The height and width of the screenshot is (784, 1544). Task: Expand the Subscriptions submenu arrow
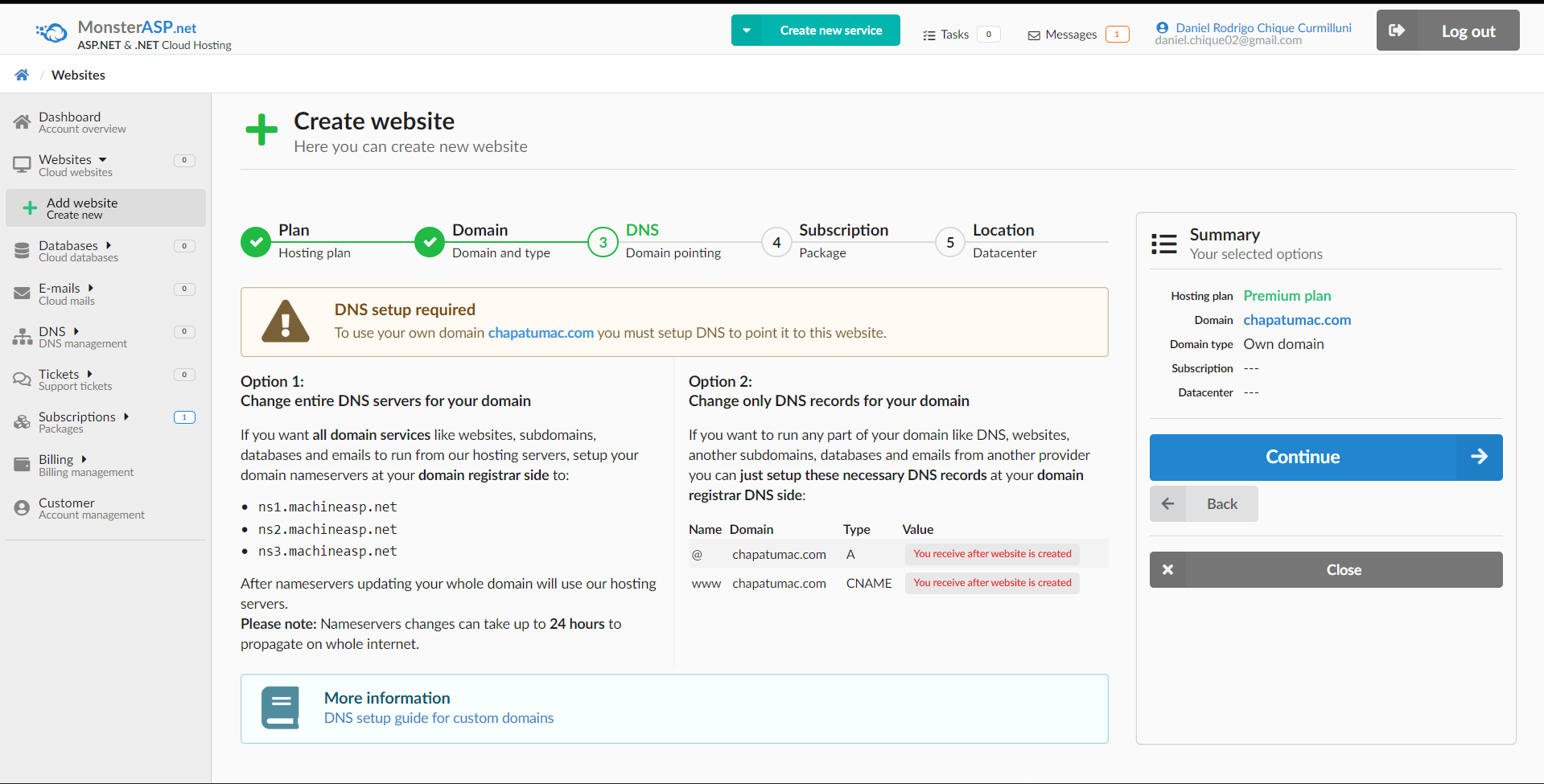(x=126, y=417)
